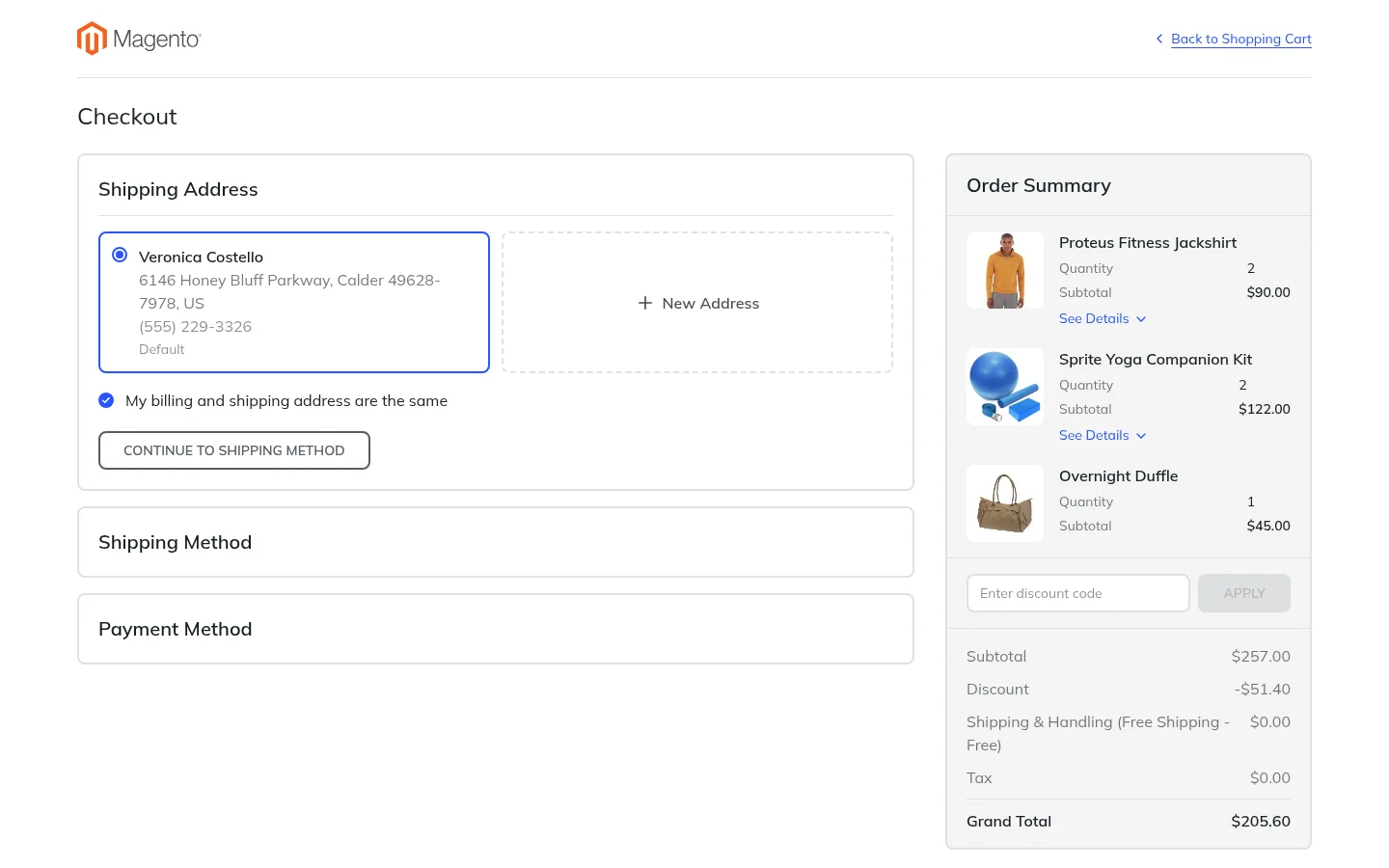Image resolution: width=1389 pixels, height=868 pixels.
Task: Click the Checkout page title
Action: tap(127, 117)
